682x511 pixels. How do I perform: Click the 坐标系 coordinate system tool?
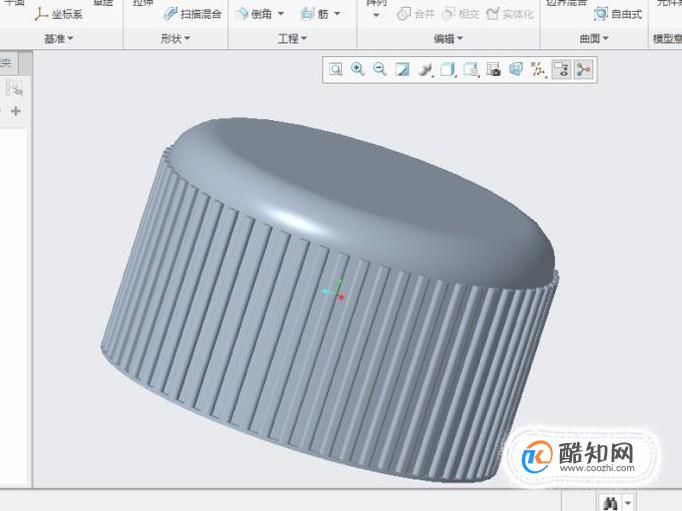59,14
